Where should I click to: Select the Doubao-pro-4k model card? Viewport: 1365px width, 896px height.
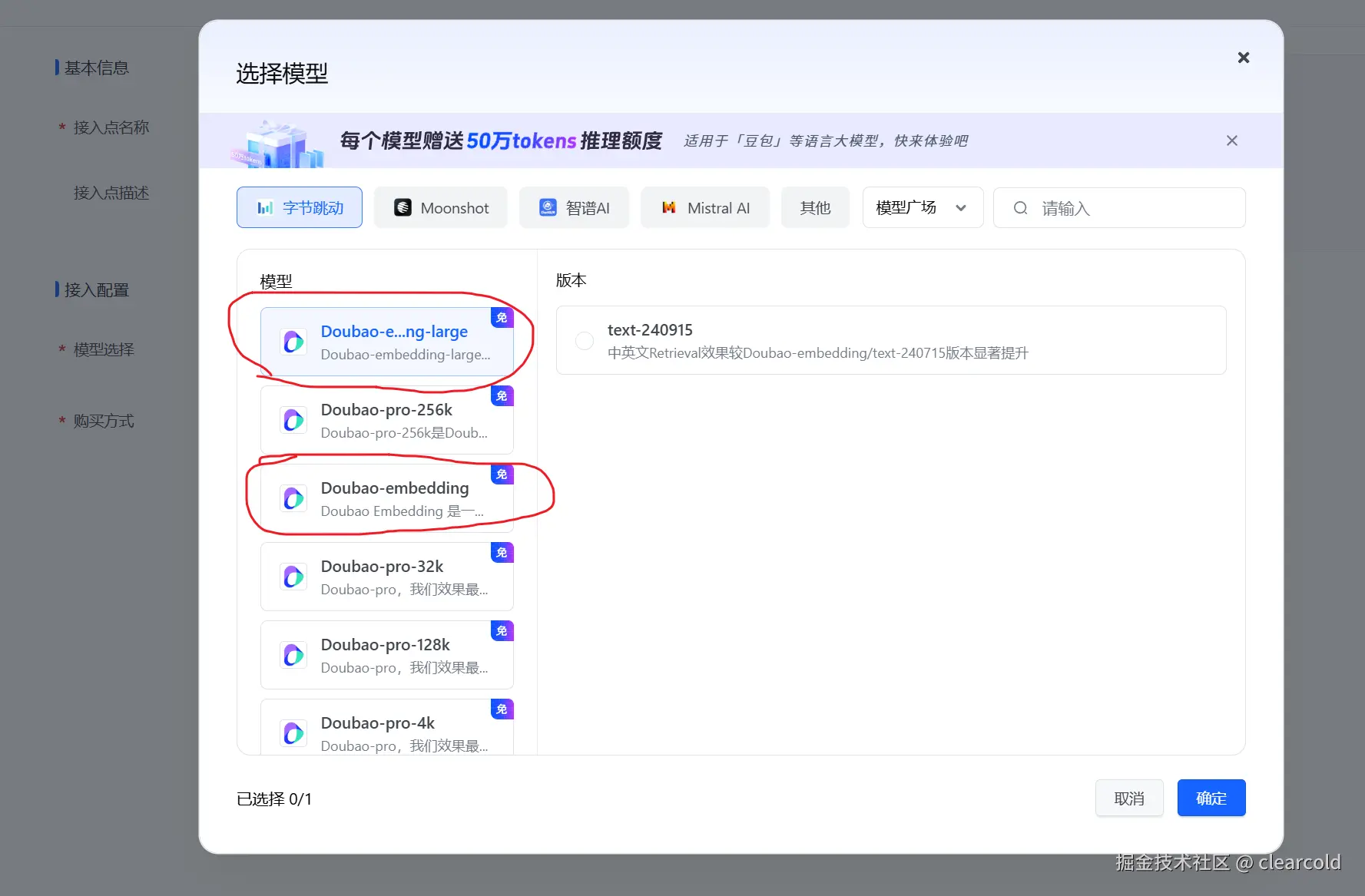pos(387,727)
